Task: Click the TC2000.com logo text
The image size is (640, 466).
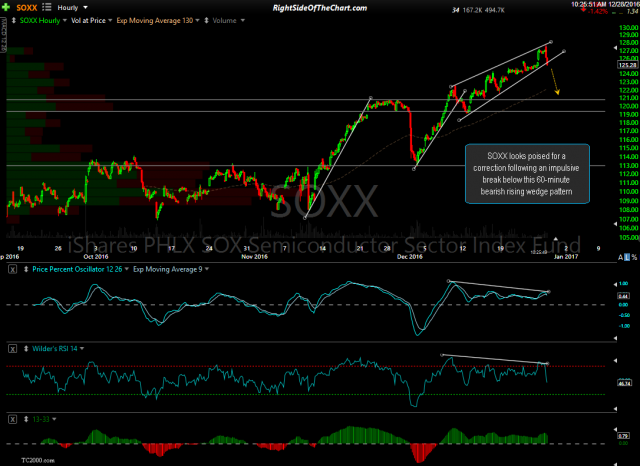Action: click(38, 460)
